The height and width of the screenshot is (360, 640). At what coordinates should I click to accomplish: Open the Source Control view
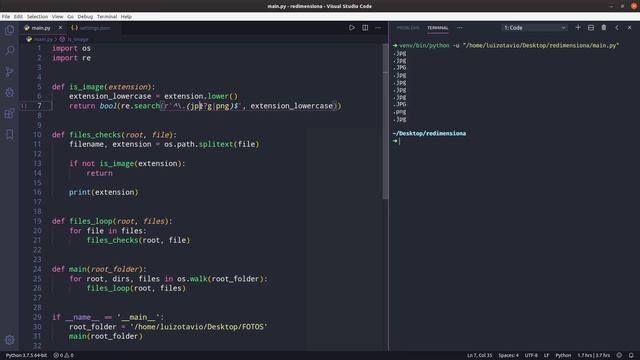coord(9,72)
